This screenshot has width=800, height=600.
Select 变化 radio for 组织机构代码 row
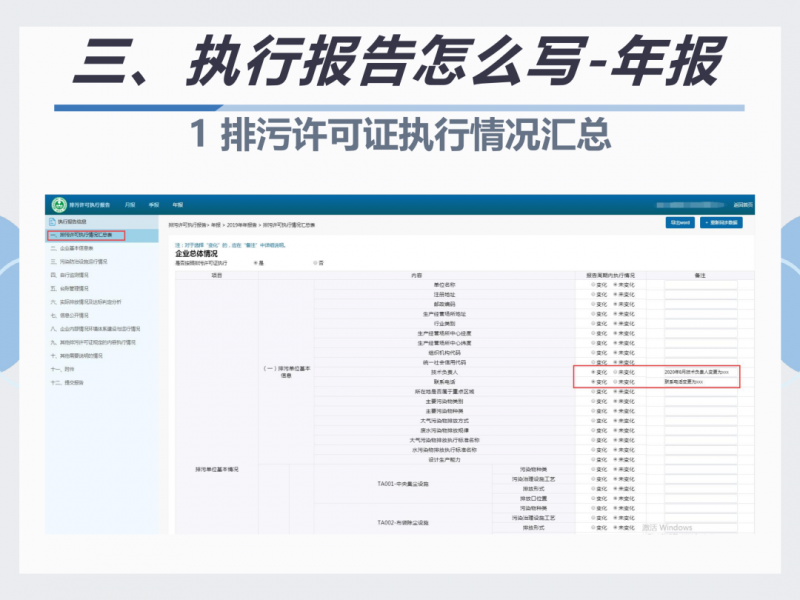coord(593,353)
